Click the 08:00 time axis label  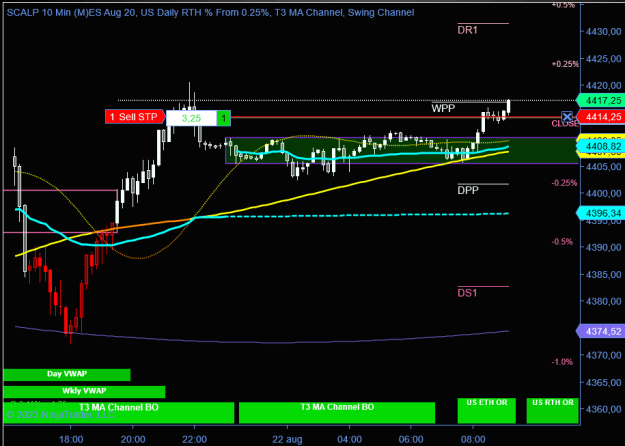click(x=473, y=440)
